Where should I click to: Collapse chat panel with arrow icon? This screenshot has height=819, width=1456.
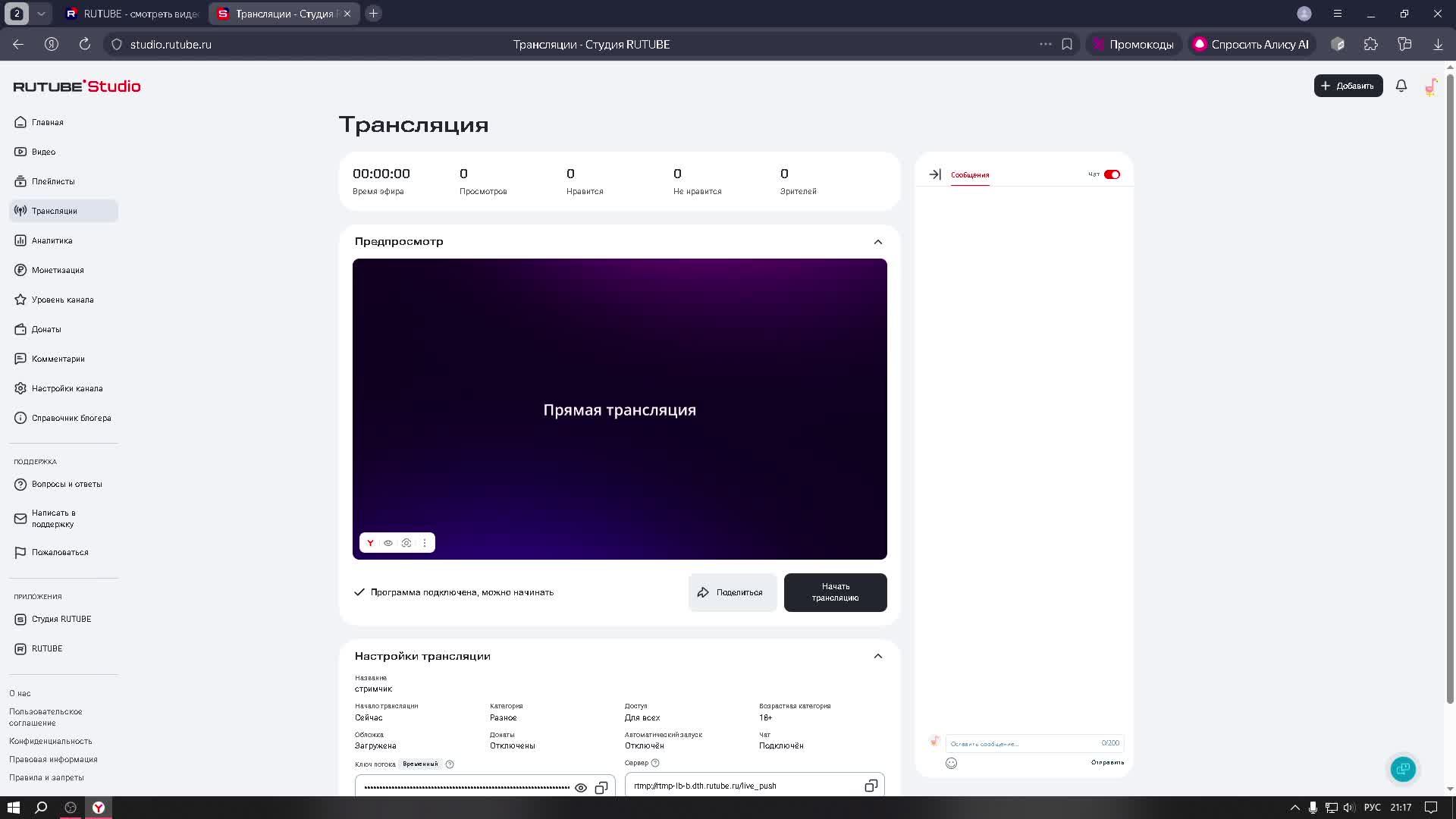[935, 174]
